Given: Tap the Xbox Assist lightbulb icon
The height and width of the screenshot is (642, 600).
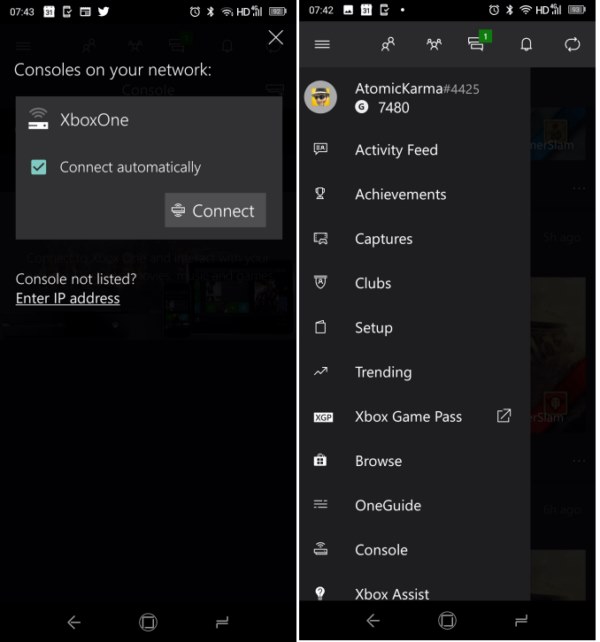Looking at the screenshot, I should pos(320,593).
